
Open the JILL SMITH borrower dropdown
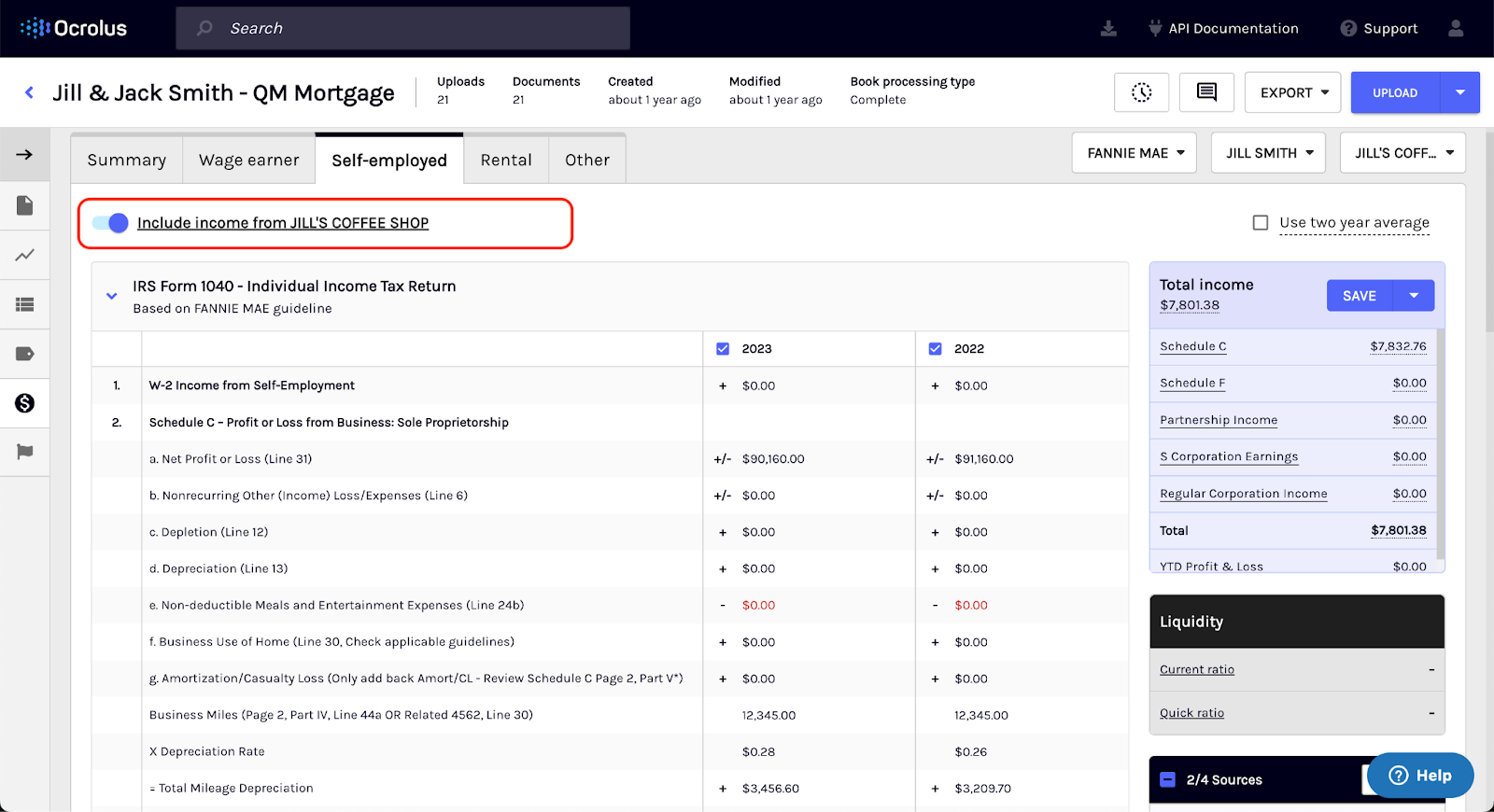[1268, 153]
